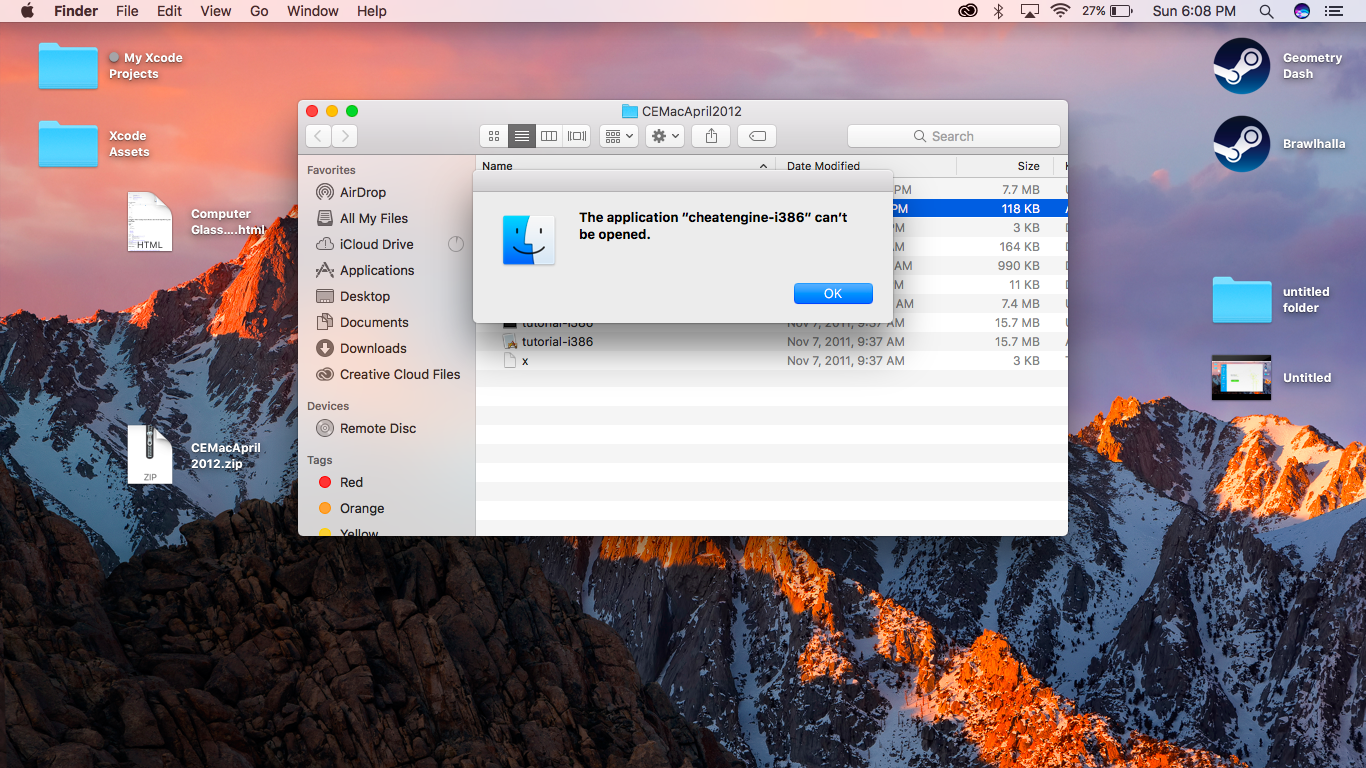Screen dimensions: 1366x768
Task: Click the Edit Tags toolbar button
Action: pos(757,136)
